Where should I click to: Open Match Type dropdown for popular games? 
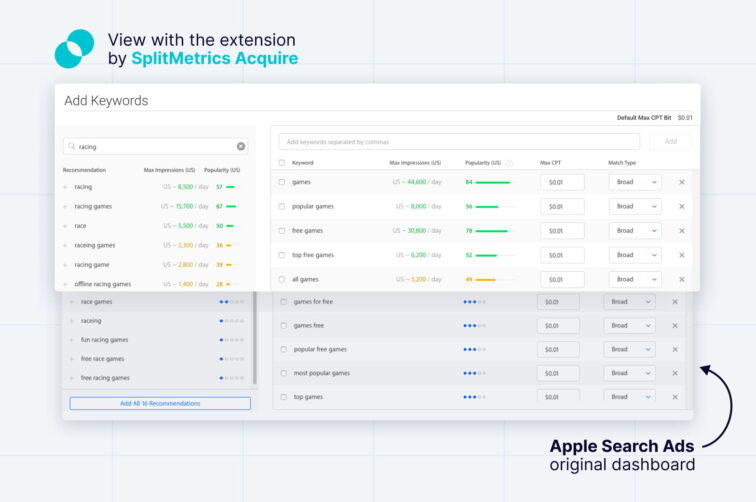click(x=635, y=206)
